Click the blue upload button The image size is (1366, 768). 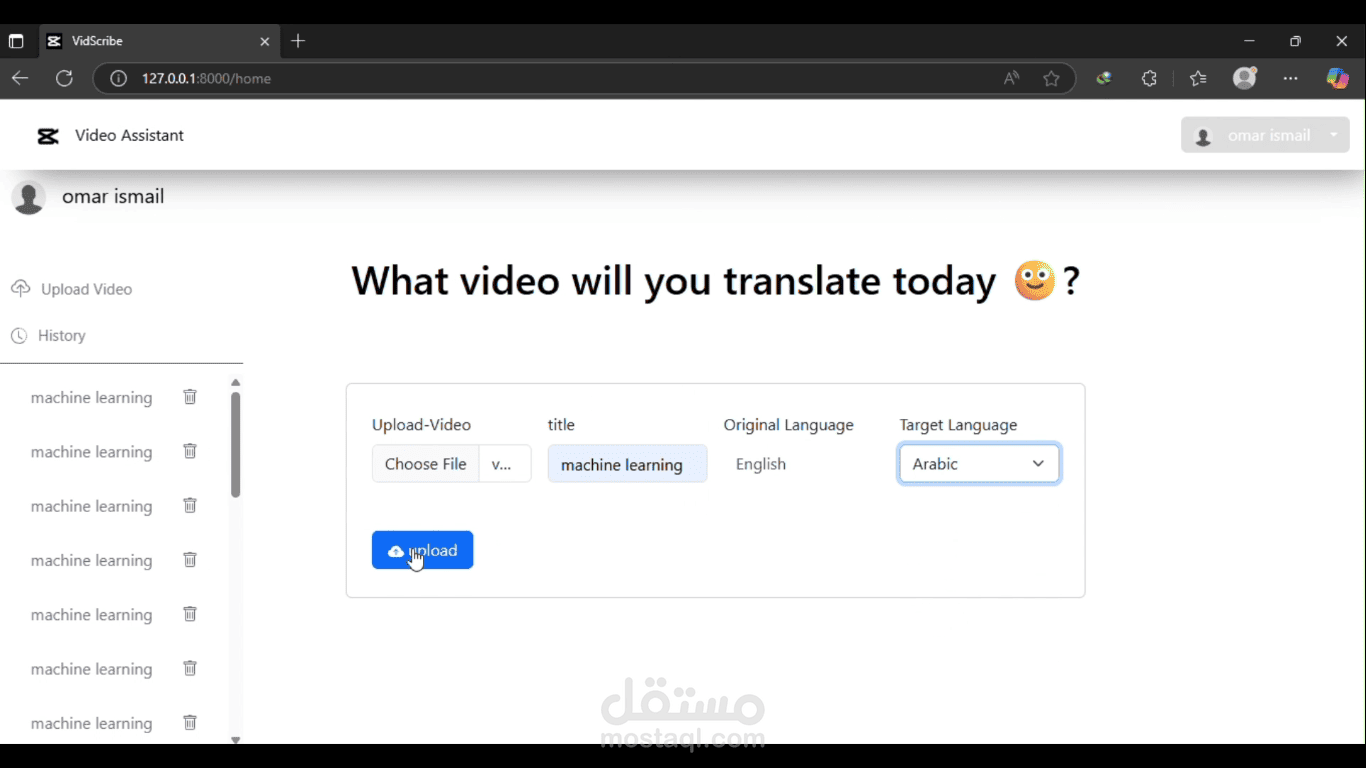(x=422, y=550)
